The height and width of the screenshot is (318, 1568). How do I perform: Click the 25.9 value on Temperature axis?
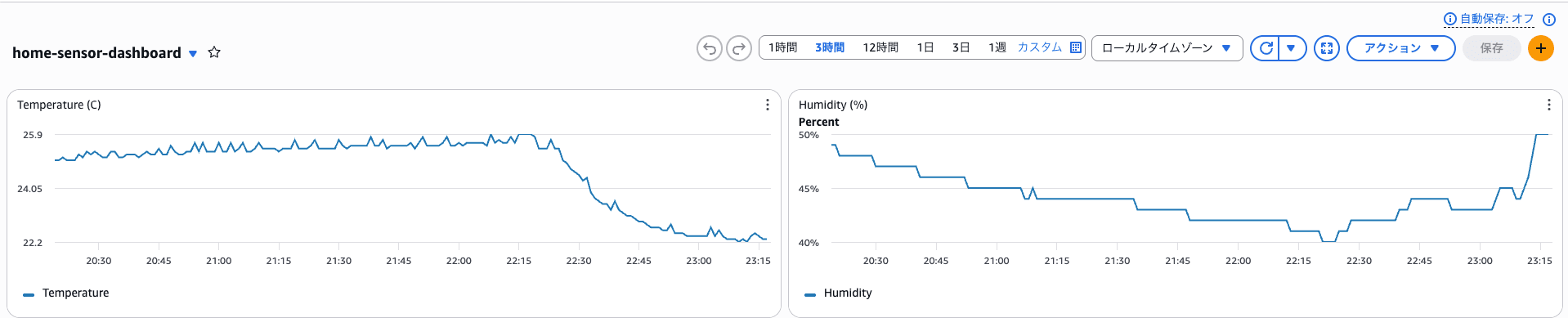pyautogui.click(x=33, y=135)
